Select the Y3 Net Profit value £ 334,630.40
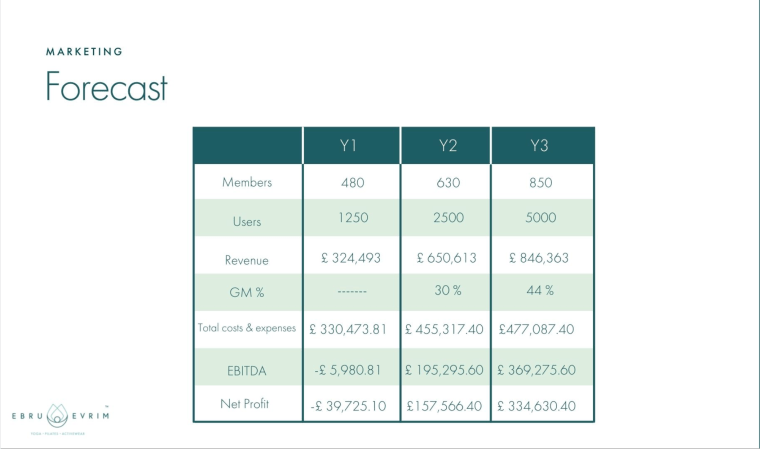 point(544,406)
